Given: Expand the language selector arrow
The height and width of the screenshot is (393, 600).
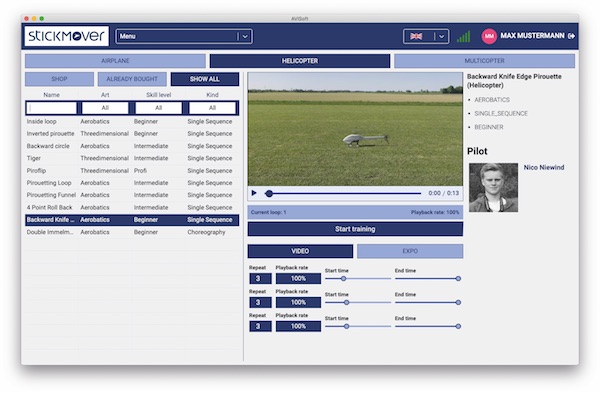Looking at the screenshot, I should 441,36.
